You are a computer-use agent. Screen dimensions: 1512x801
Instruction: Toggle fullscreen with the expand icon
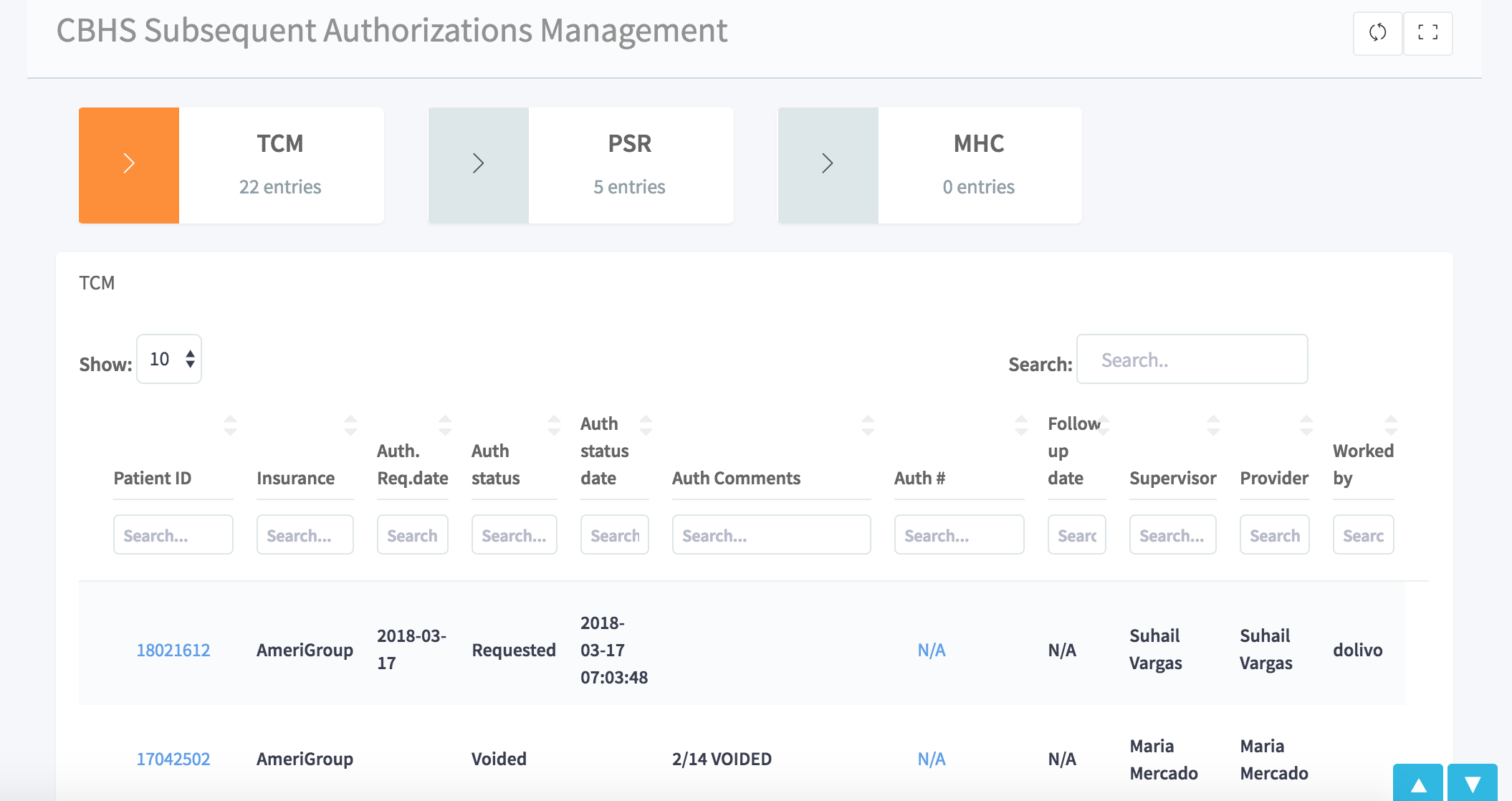pos(1427,33)
